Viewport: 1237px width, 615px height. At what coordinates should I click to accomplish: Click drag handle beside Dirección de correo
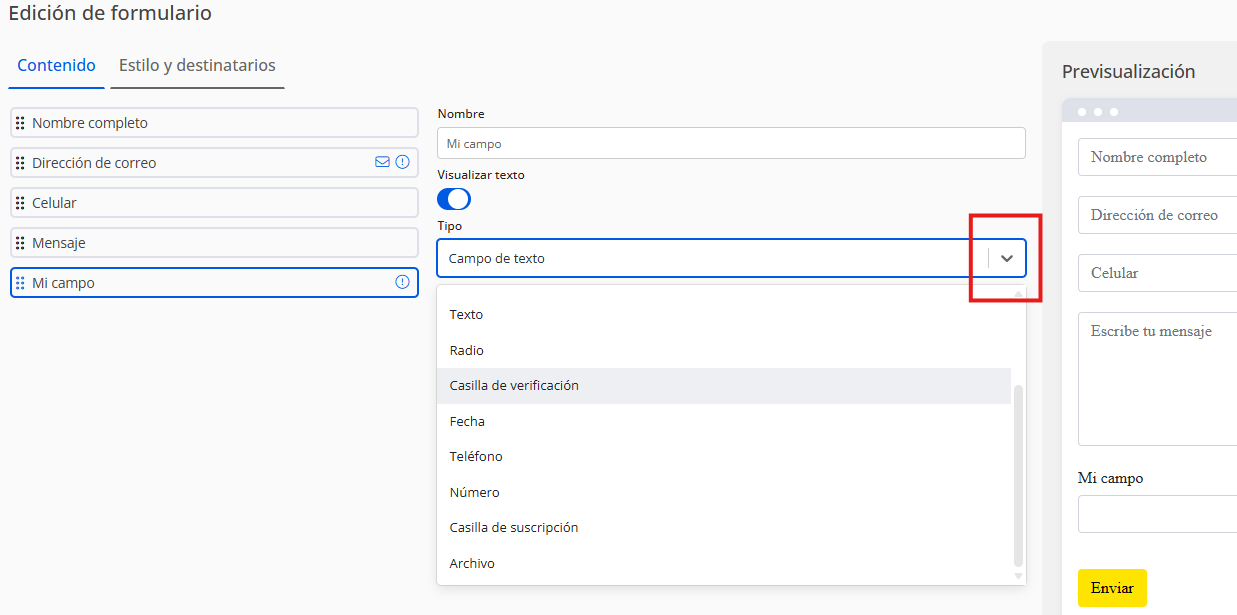[20, 163]
